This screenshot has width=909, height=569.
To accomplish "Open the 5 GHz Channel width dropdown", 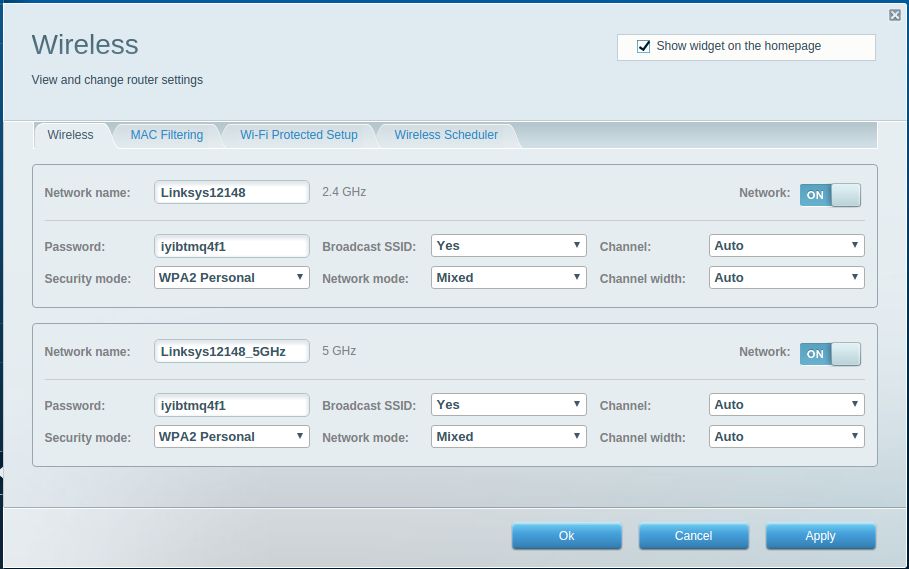I will (786, 436).
